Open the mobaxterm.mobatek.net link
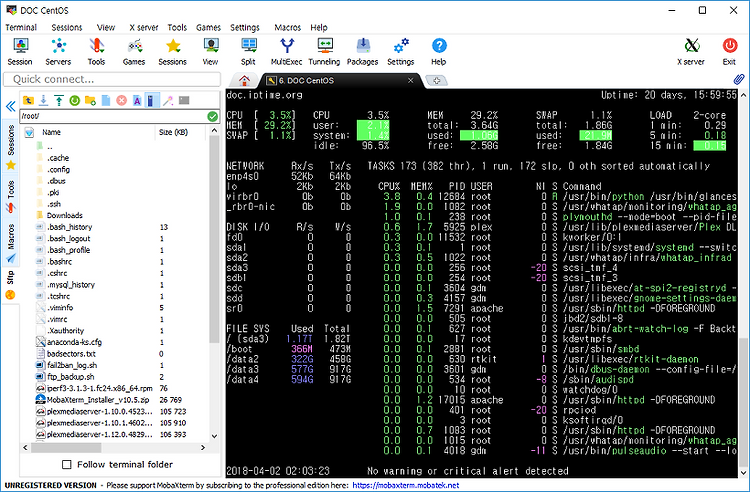The image size is (750, 492). point(406,485)
